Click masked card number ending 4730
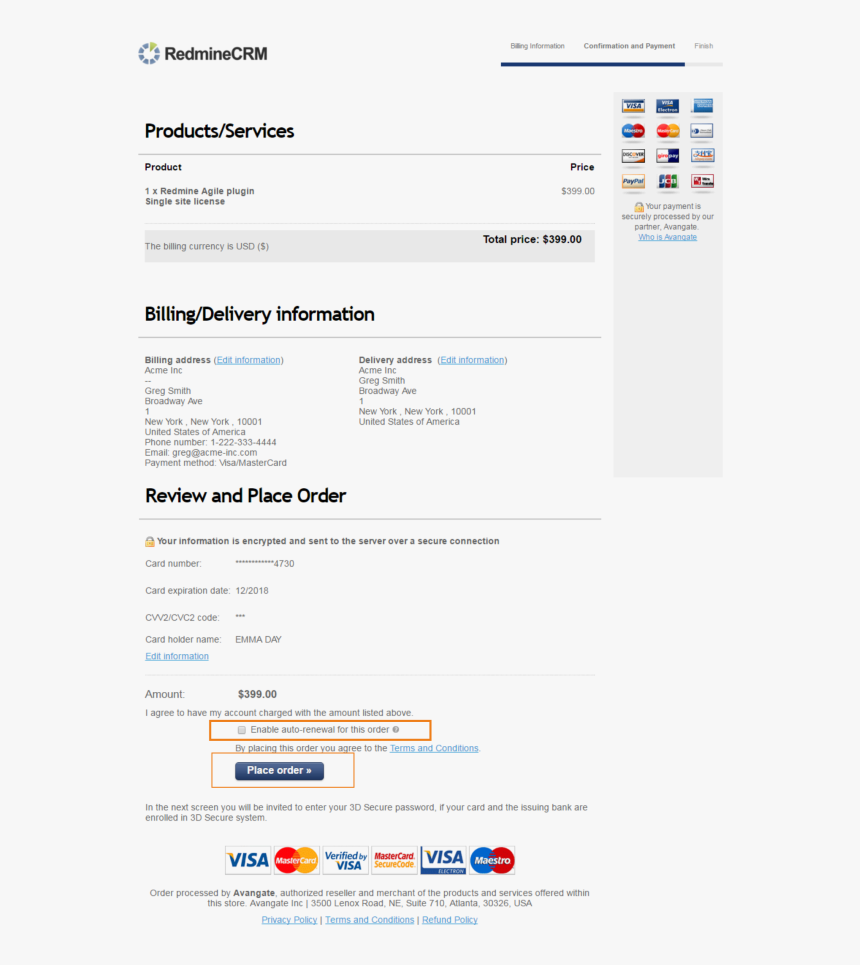 [265, 564]
